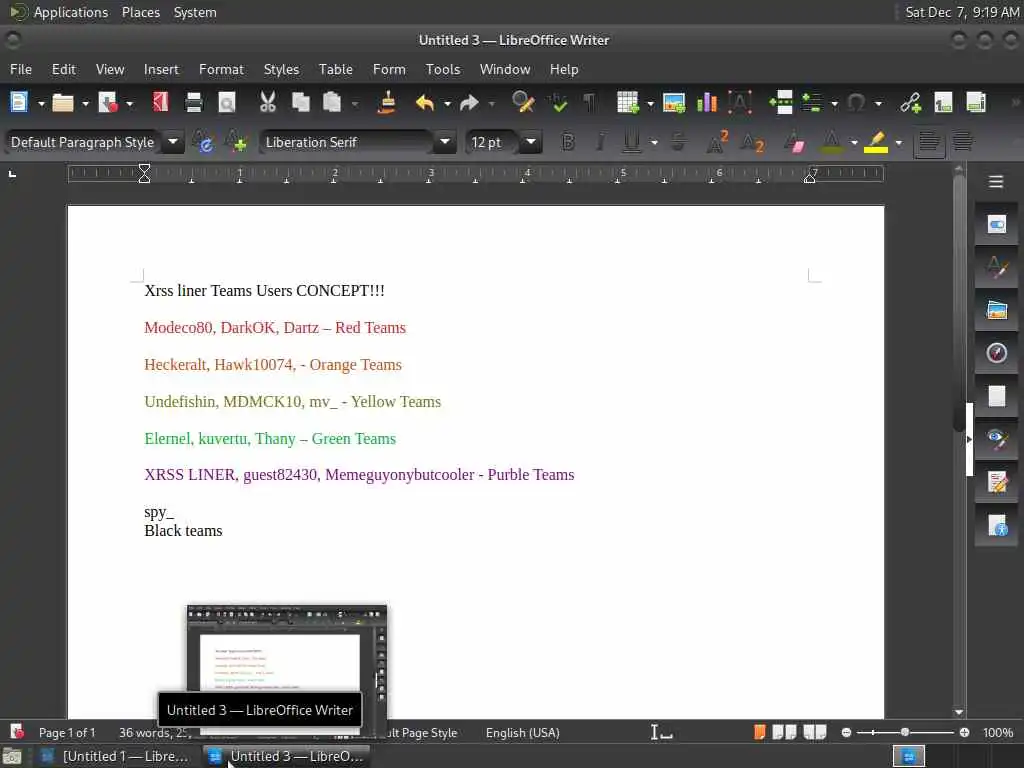
Task: Click English (USA) language in status bar
Action: click(522, 733)
